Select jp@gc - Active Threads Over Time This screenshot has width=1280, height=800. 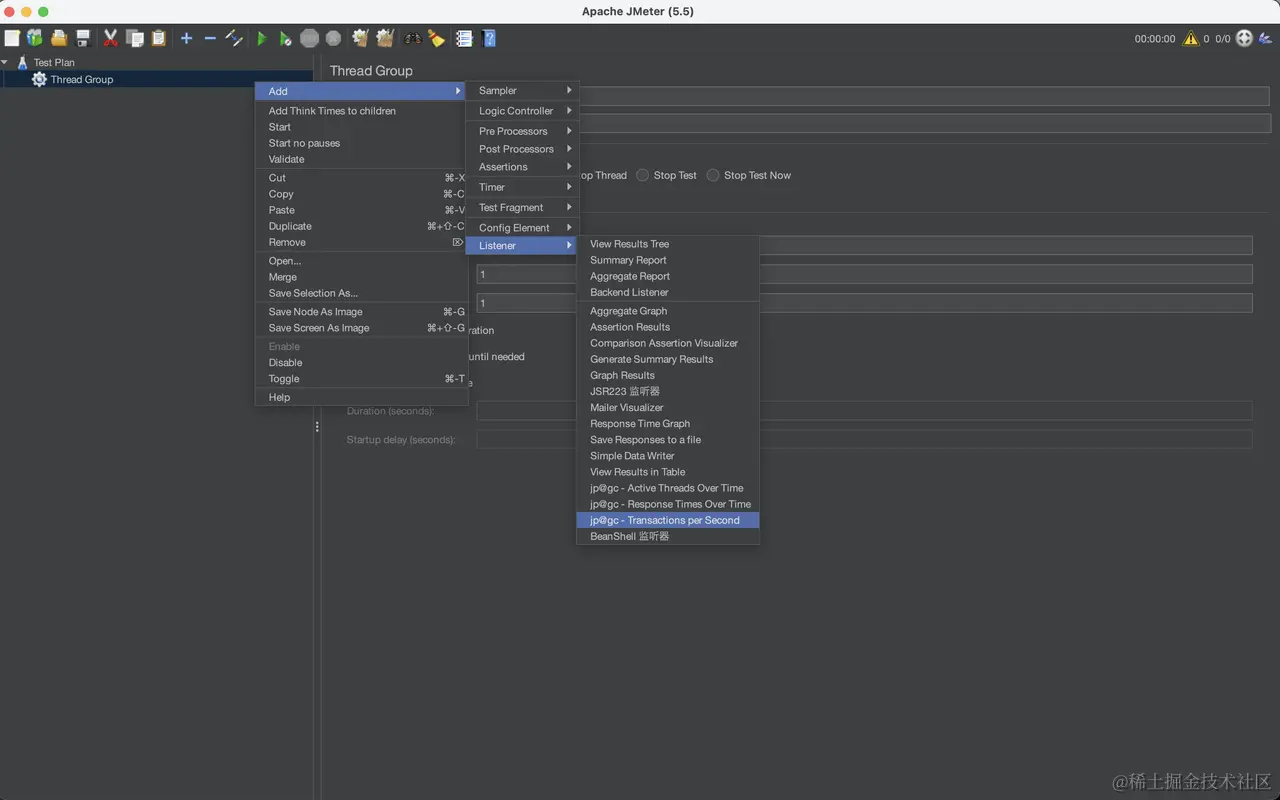tap(668, 488)
